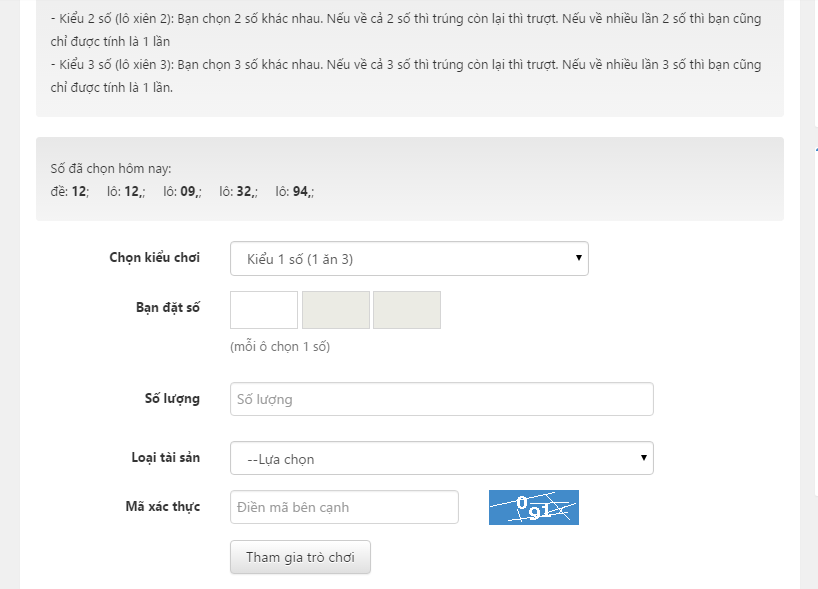Click the "lô: 94" chosen number
The width and height of the screenshot is (818, 589).
295,191
